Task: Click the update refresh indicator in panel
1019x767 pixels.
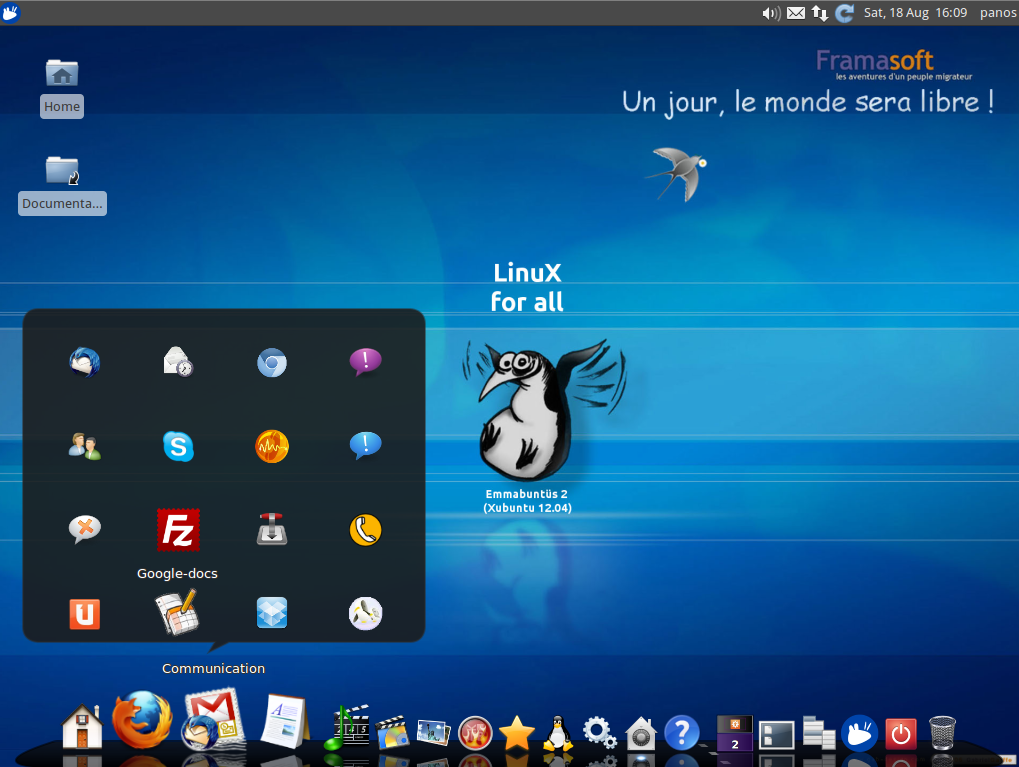Action: click(844, 13)
